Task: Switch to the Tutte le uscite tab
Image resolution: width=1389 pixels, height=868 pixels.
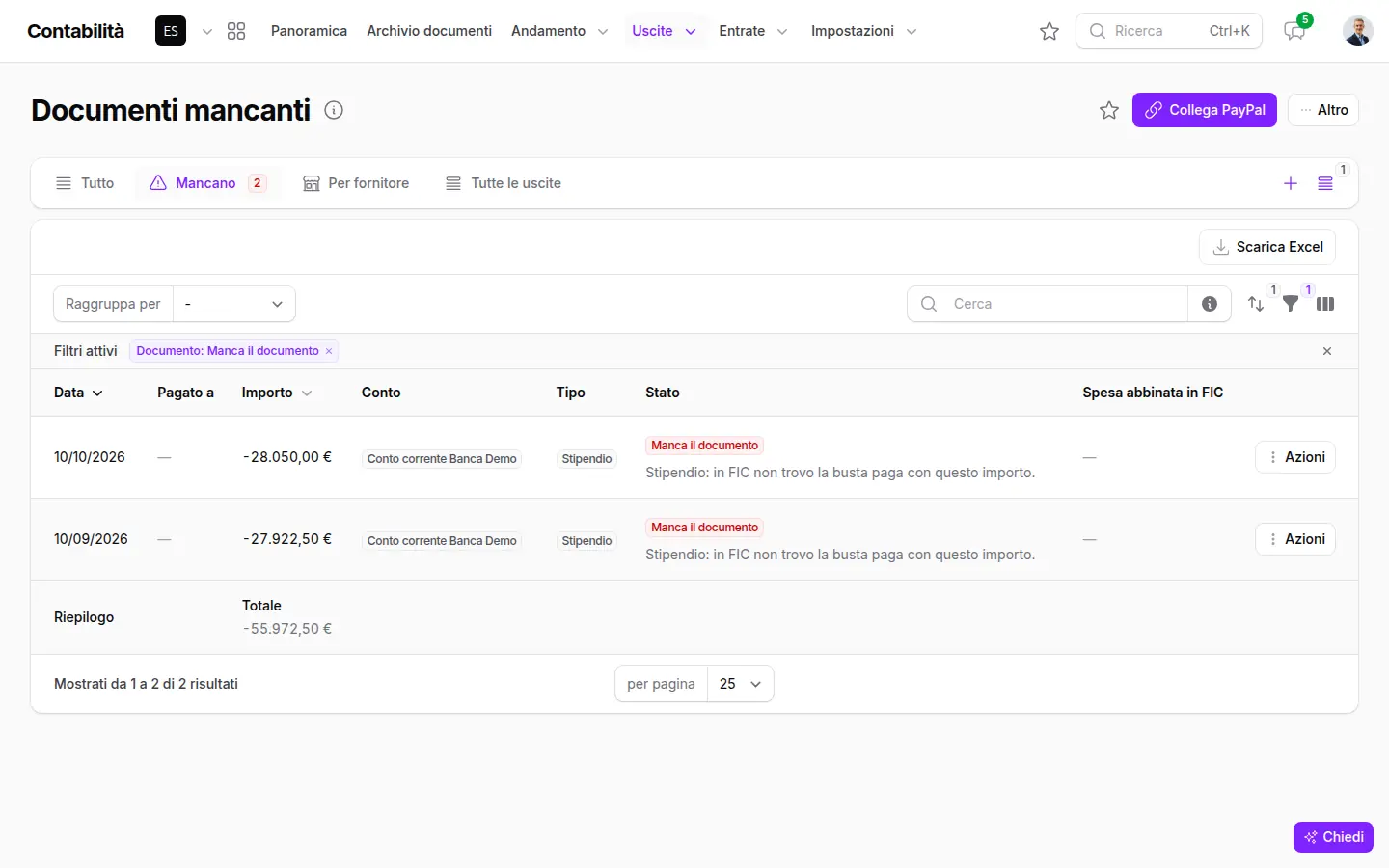Action: pyautogui.click(x=504, y=183)
